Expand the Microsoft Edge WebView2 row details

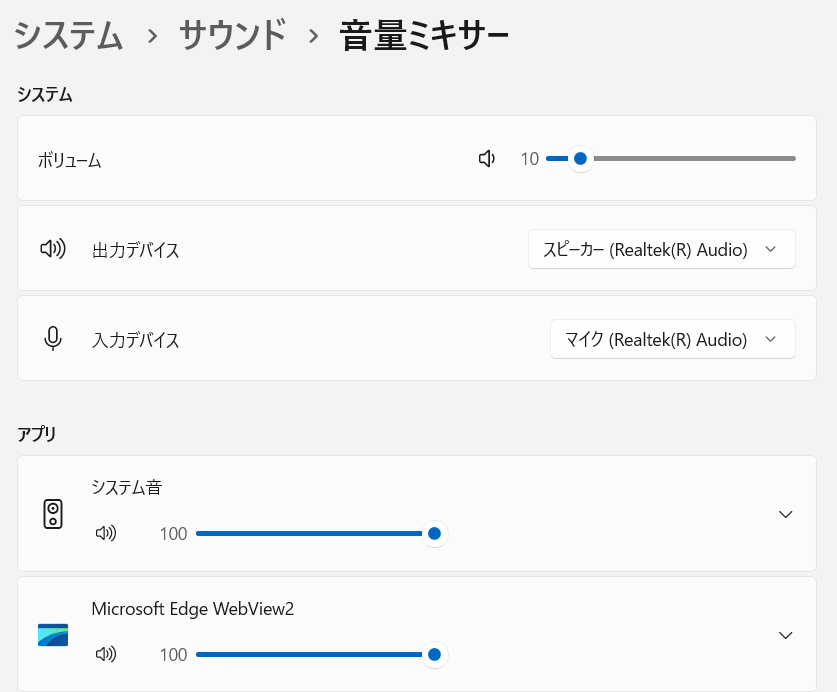[x=786, y=634]
